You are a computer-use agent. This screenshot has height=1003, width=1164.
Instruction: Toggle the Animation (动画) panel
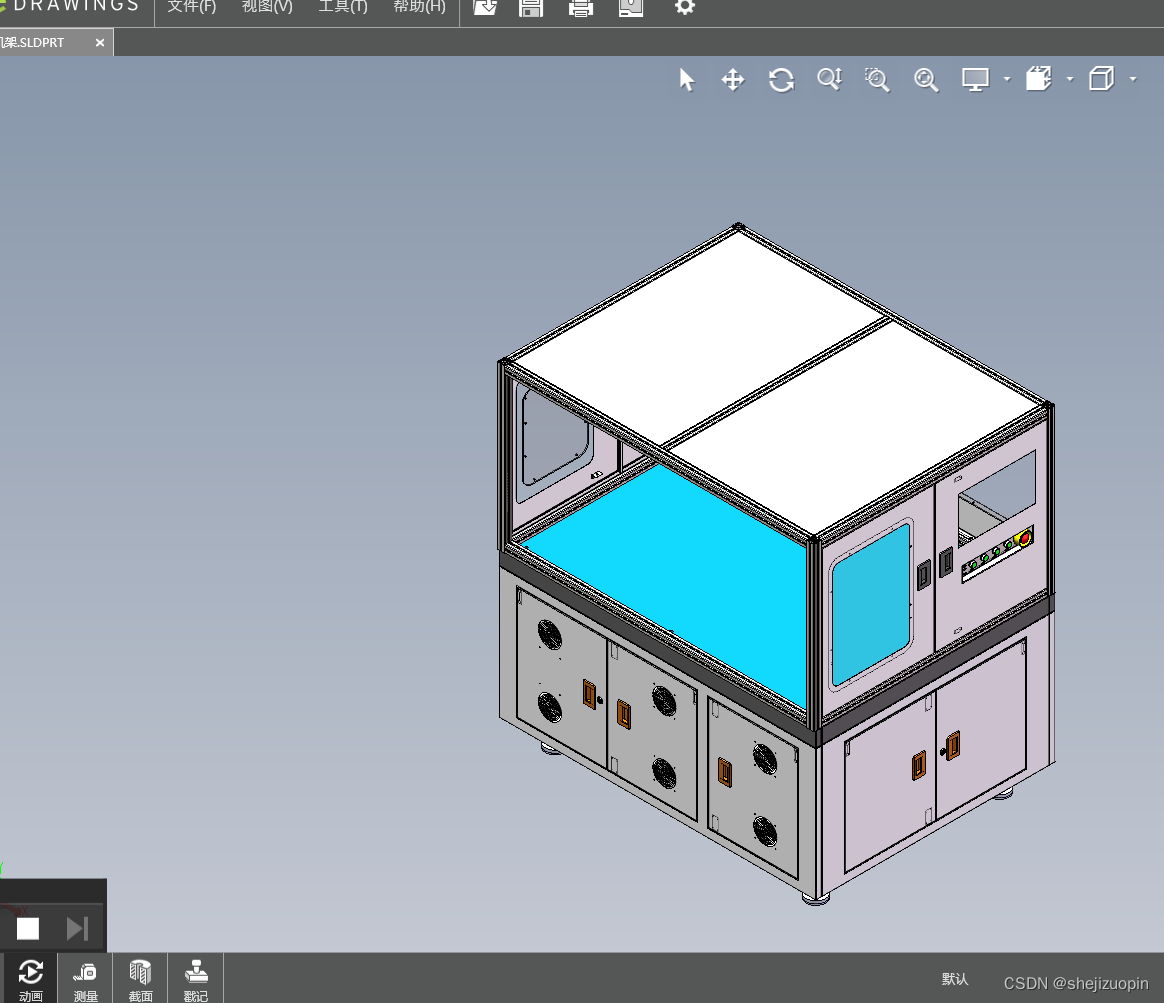click(x=30, y=979)
